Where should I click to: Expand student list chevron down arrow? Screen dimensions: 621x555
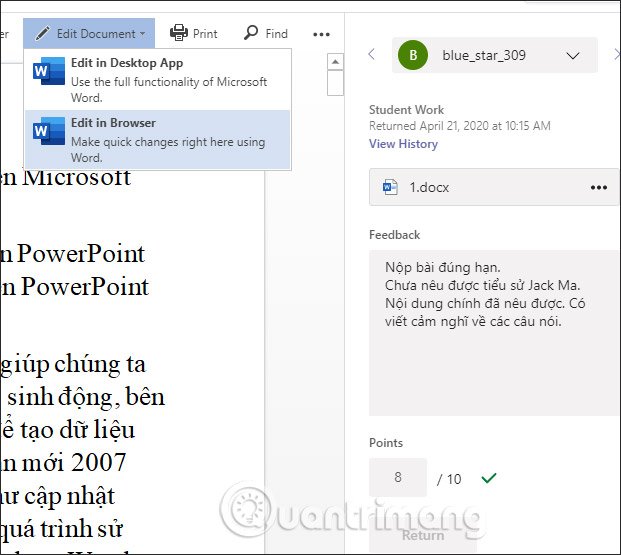[573, 56]
